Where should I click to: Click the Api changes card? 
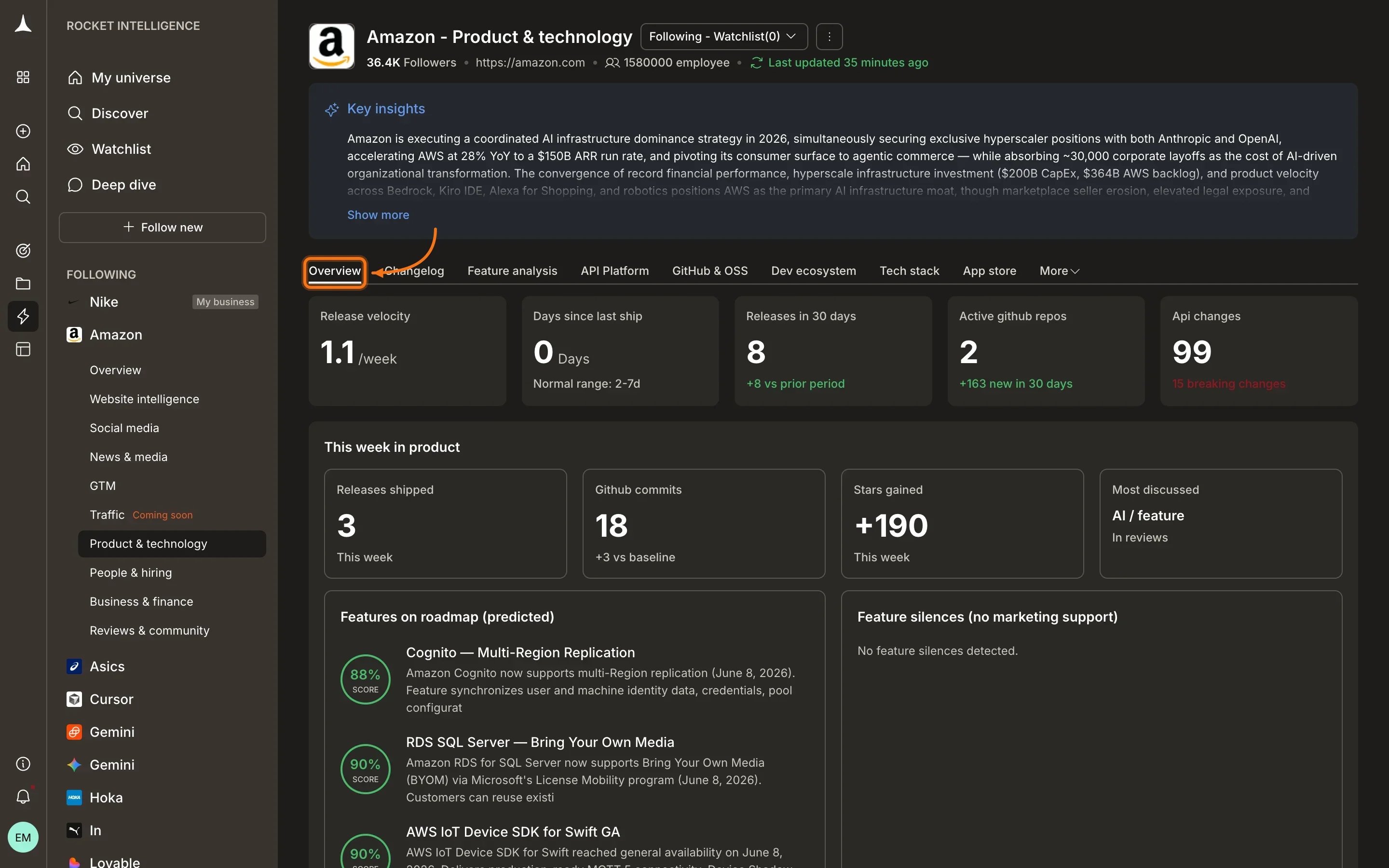[x=1259, y=351]
